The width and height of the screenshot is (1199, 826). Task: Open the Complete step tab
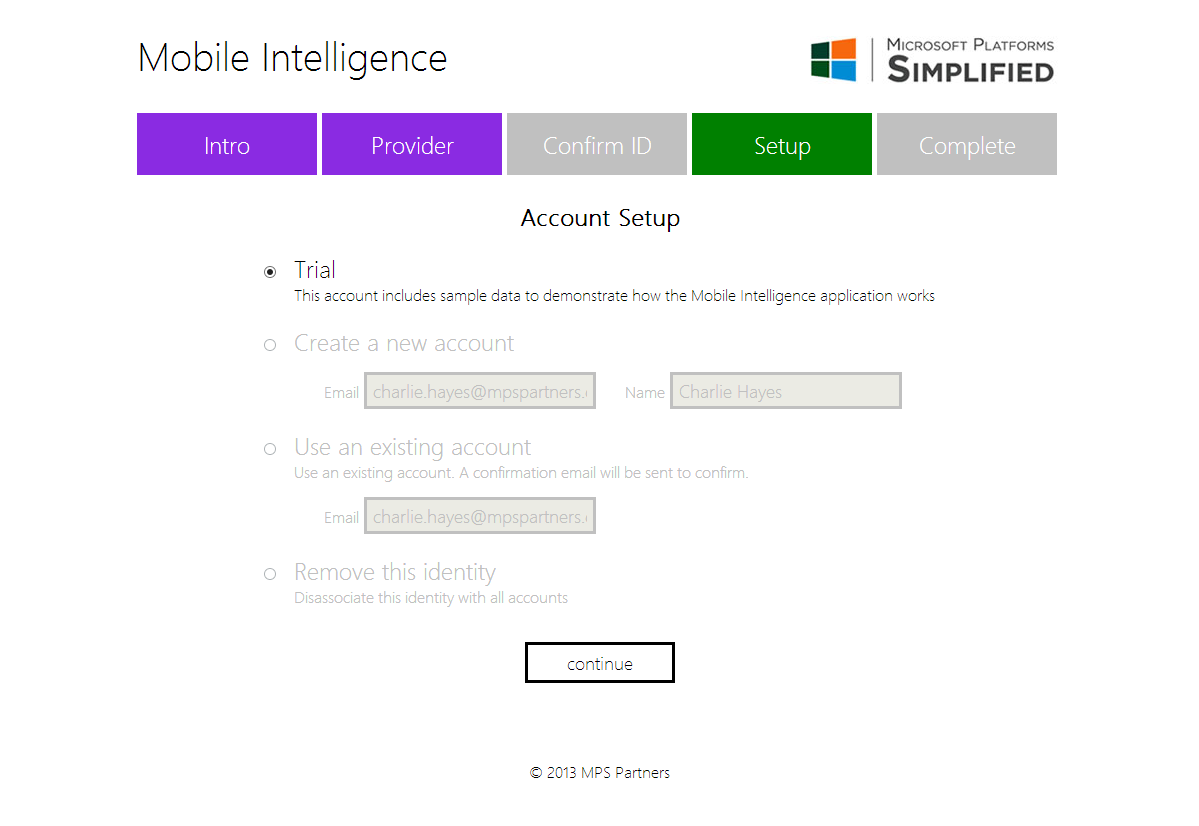(x=967, y=144)
